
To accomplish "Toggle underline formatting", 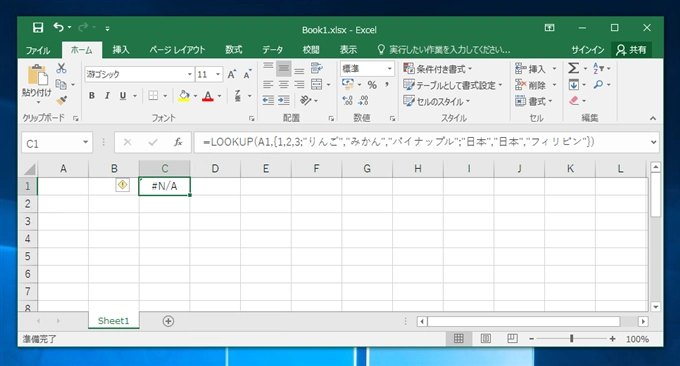I will point(123,95).
